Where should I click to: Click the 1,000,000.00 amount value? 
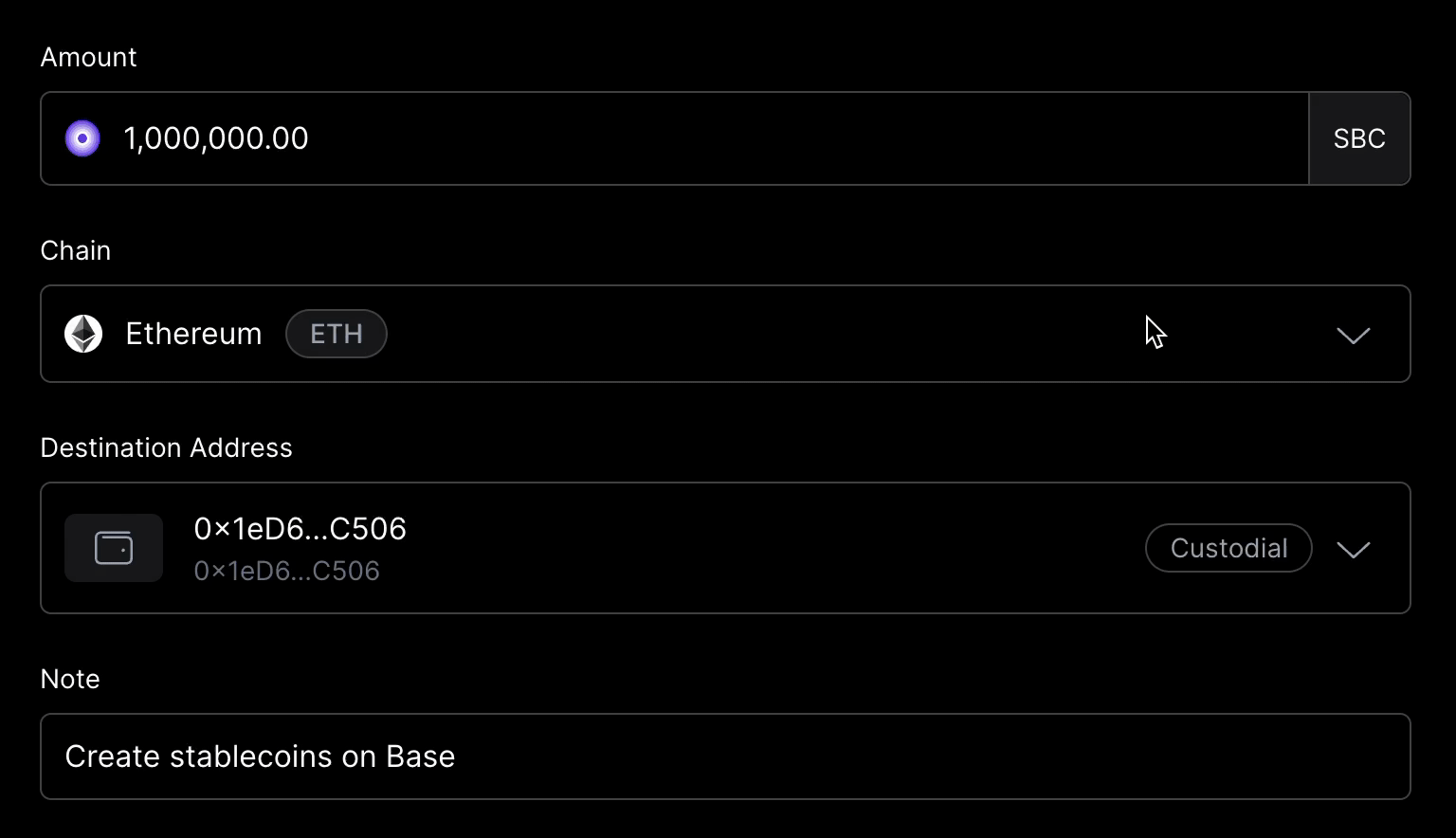pyautogui.click(x=216, y=138)
